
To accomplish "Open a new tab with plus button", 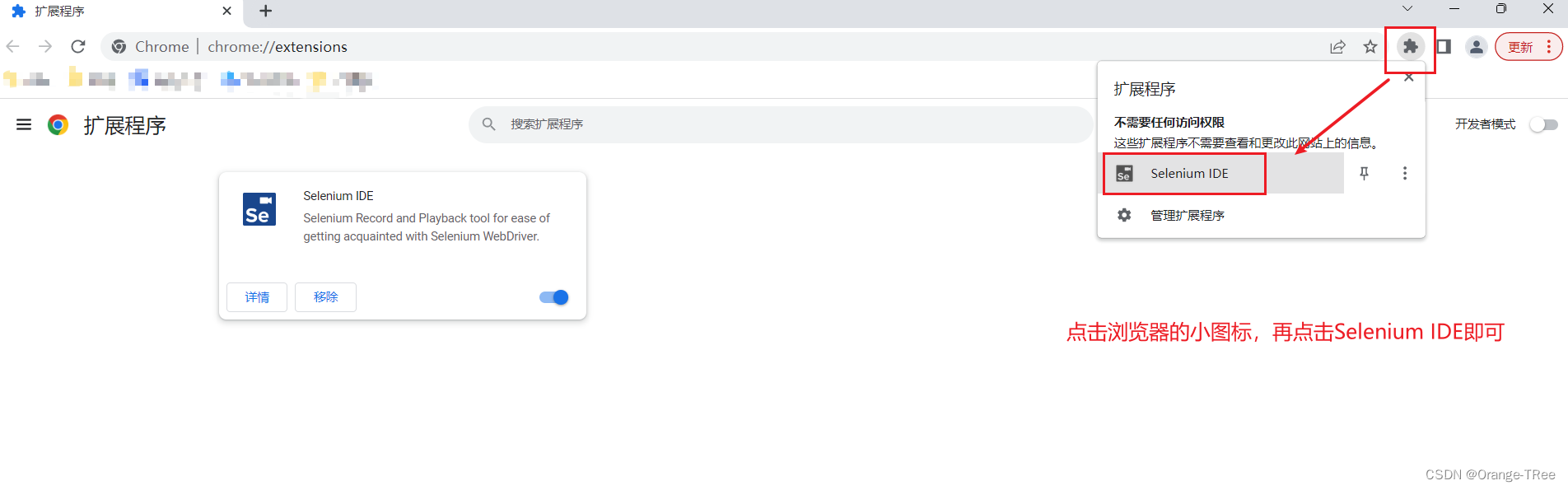I will (x=265, y=11).
